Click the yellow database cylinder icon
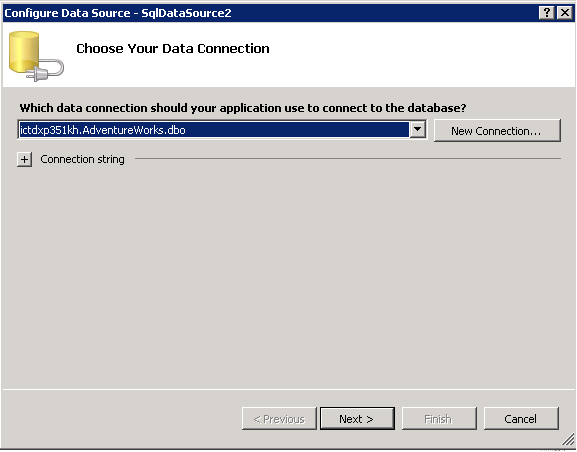This screenshot has width=577, height=452. (24, 52)
